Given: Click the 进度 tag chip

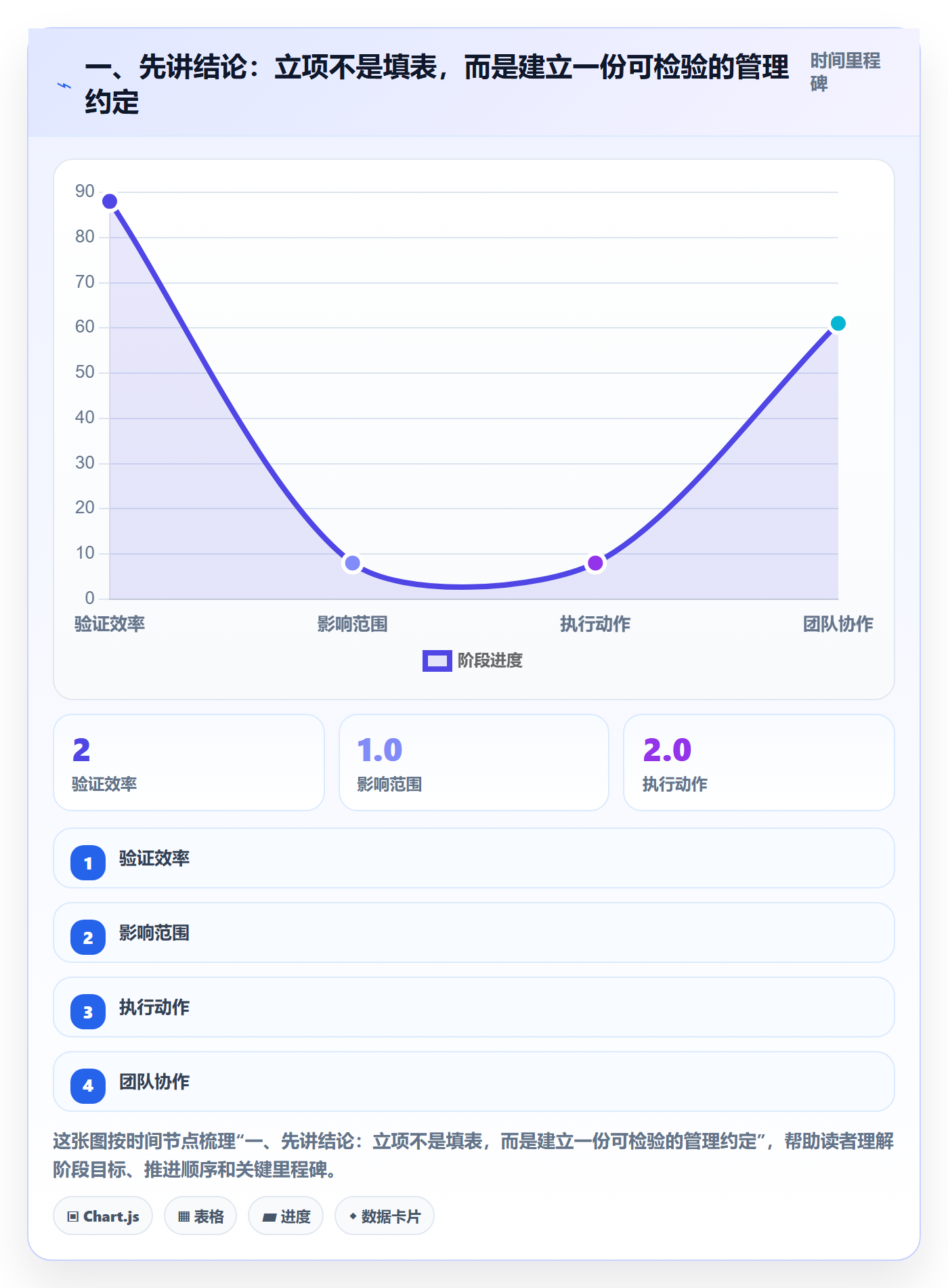Looking at the screenshot, I should pyautogui.click(x=286, y=1216).
